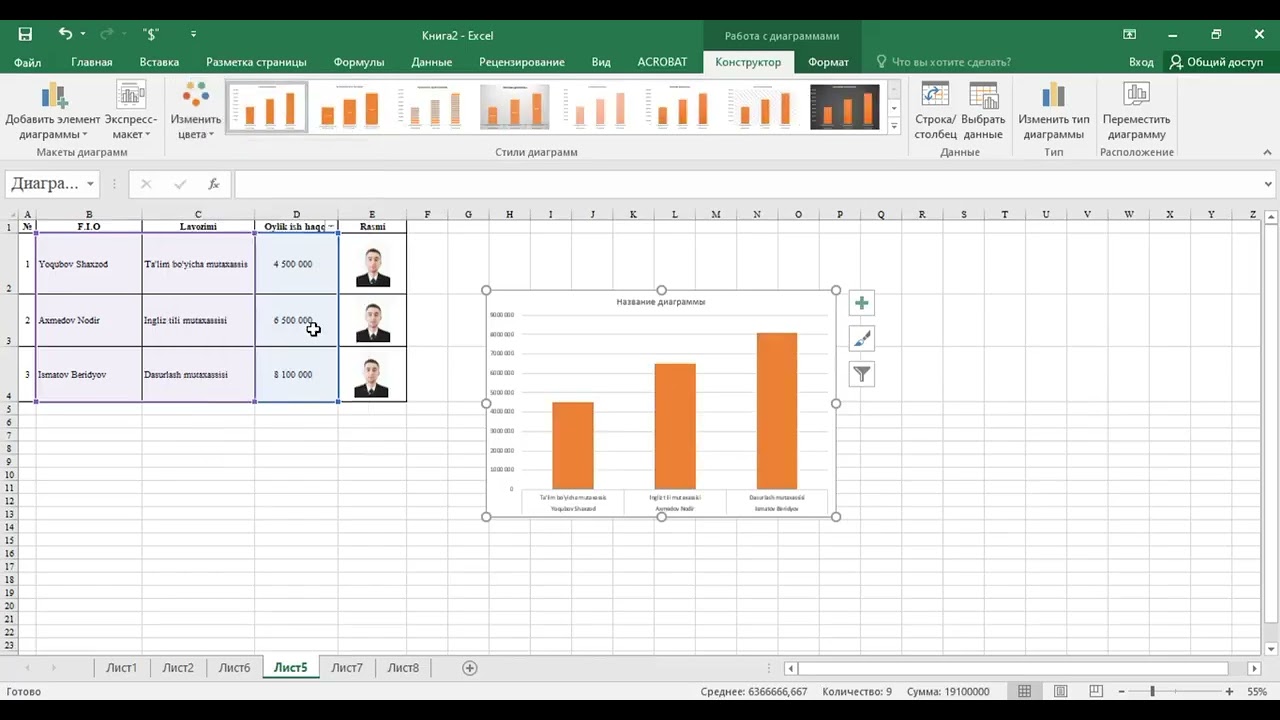The height and width of the screenshot is (720, 1280).
Task: Click the zoom slider handle
Action: 1152,691
